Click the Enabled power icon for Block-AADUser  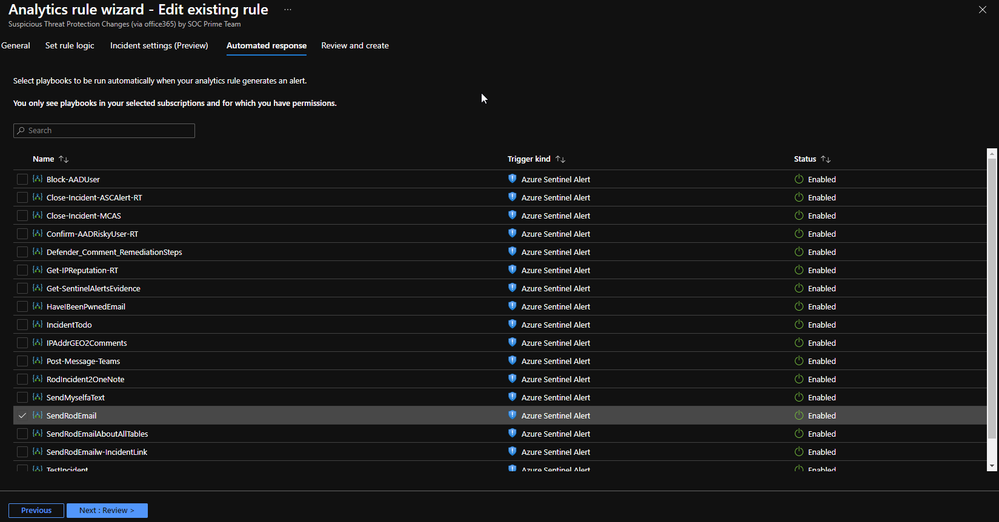[x=799, y=179]
